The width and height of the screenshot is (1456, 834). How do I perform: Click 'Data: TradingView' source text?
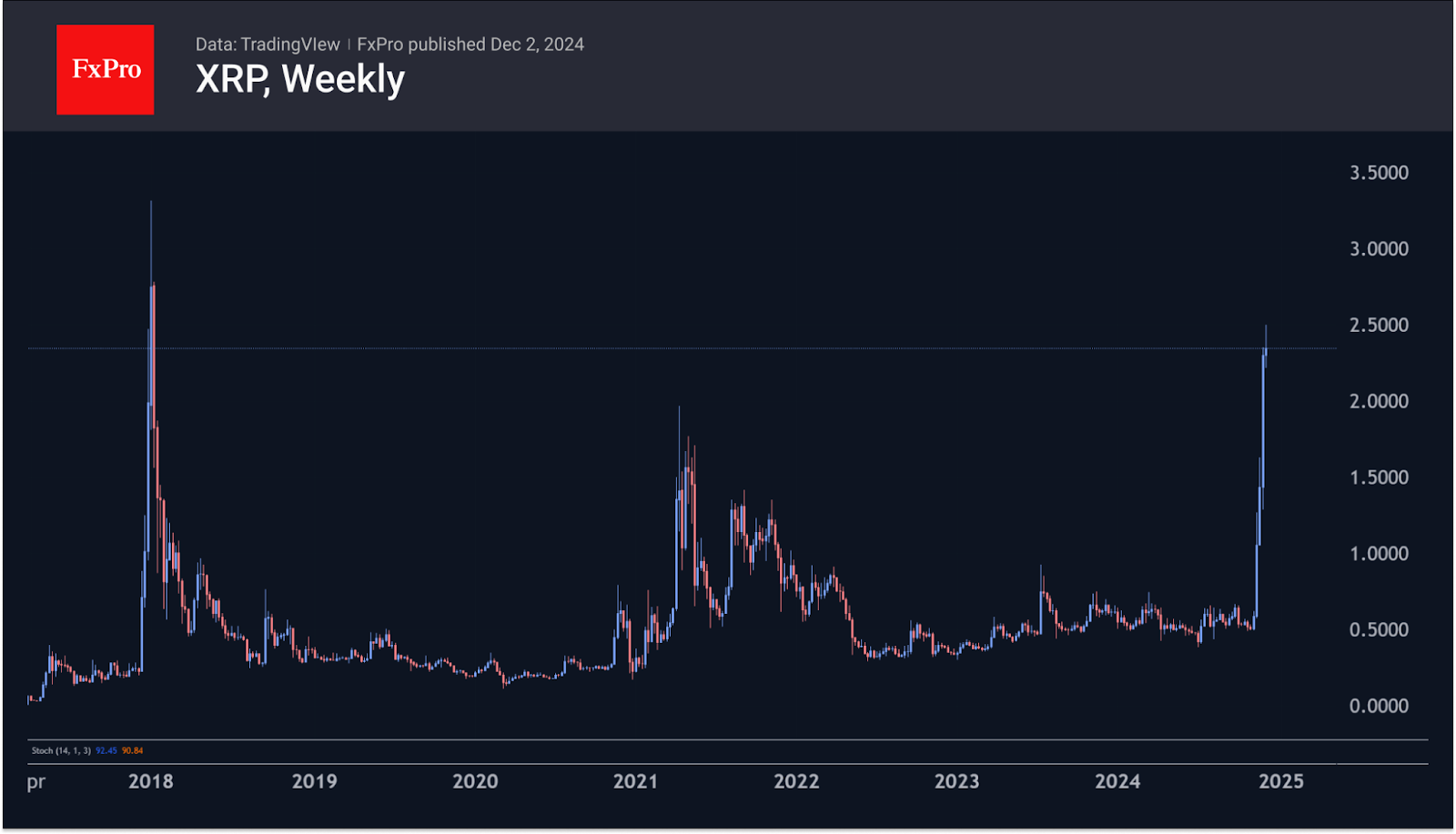[x=268, y=45]
